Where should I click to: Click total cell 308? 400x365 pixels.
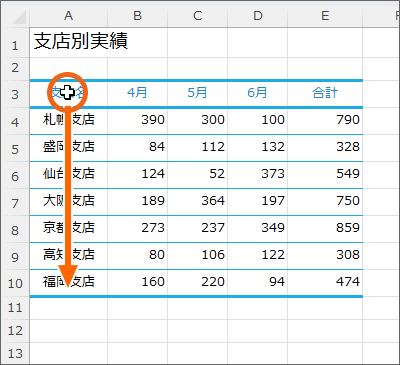(325, 256)
